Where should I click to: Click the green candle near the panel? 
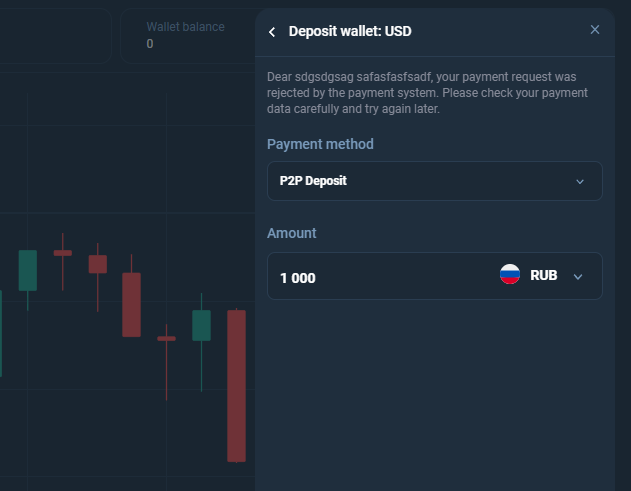(201, 325)
